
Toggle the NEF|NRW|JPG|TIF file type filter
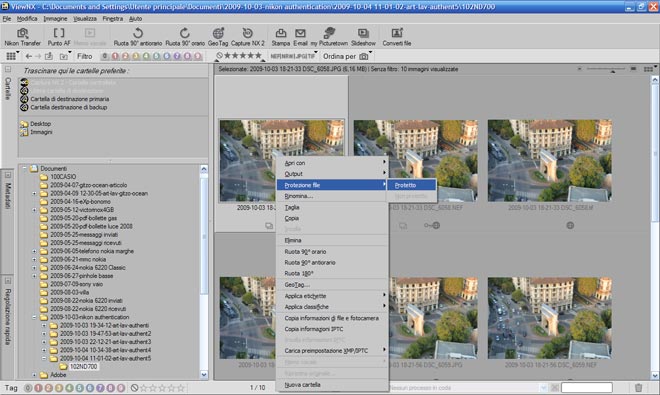[x=294, y=56]
